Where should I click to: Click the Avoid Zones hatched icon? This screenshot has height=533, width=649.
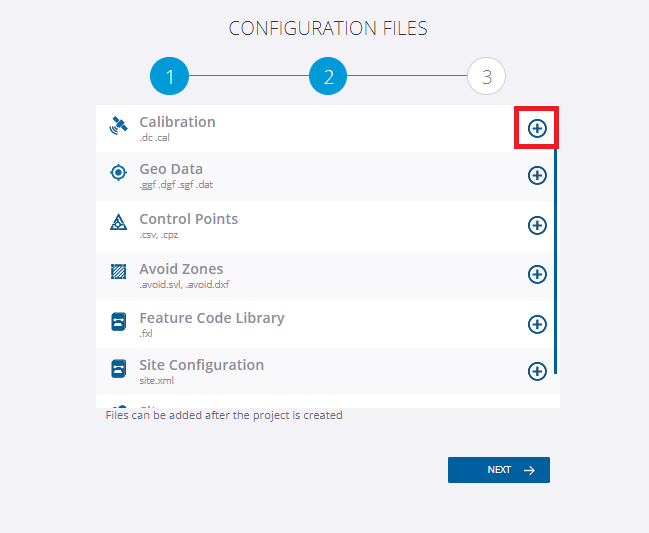pos(118,272)
